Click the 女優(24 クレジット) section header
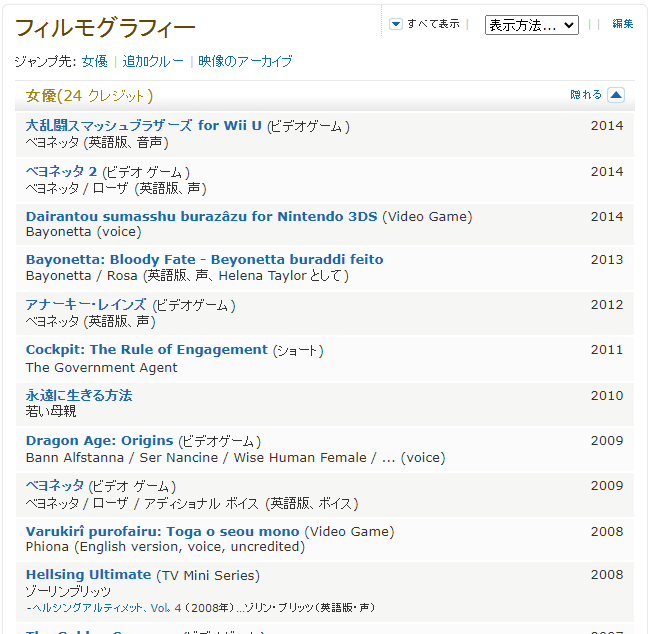Image resolution: width=658 pixels, height=634 pixels. 89,96
